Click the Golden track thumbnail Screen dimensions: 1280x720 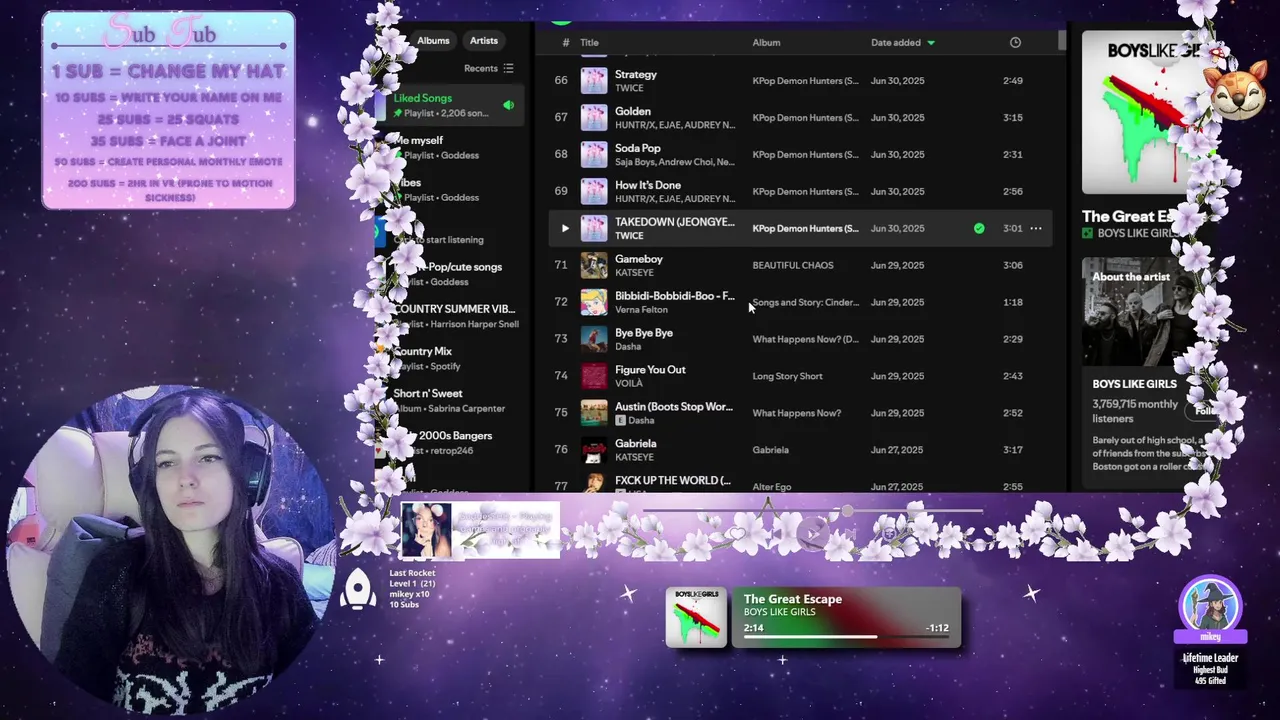coord(594,118)
